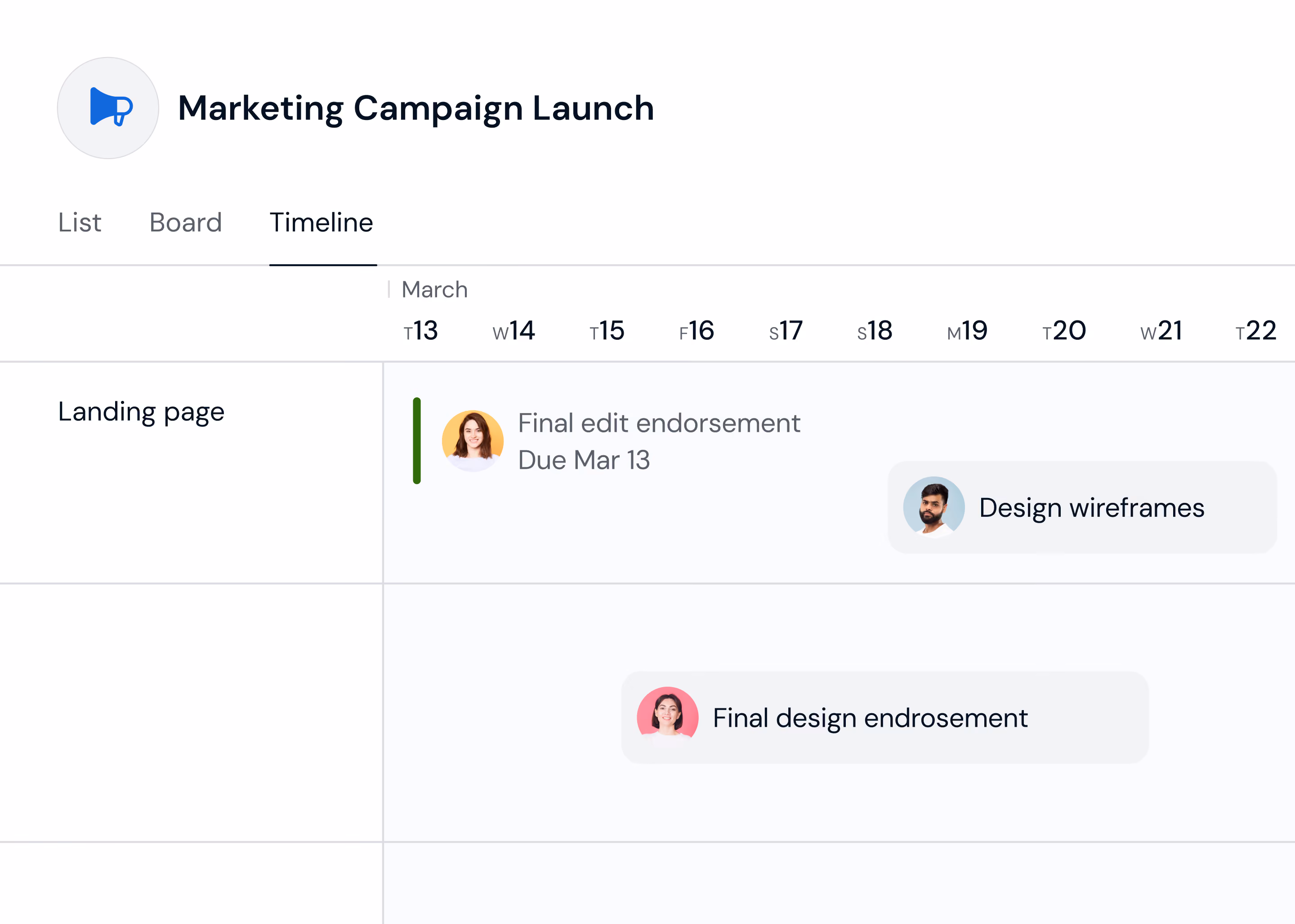Click the Due Mar 13 date text
The image size is (1295, 924).
[584, 460]
